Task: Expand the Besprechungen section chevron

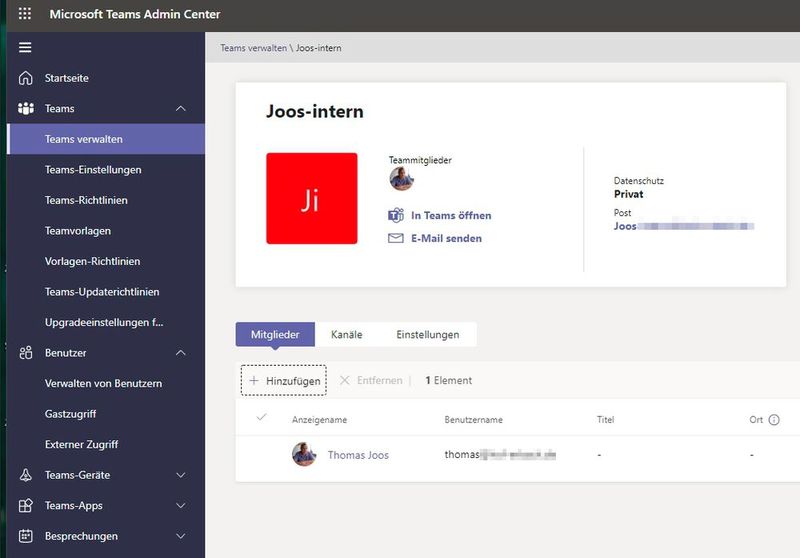Action: 181,536
